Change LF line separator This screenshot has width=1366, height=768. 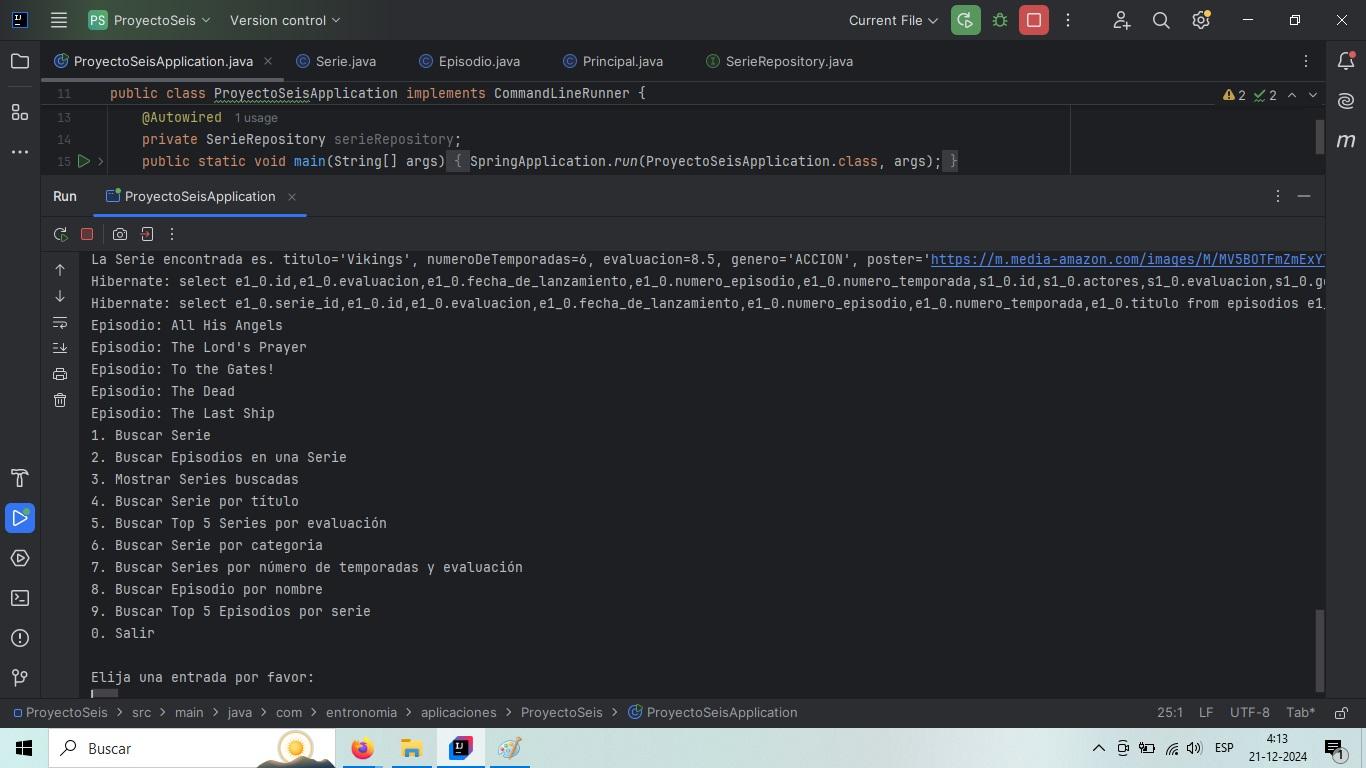tap(1206, 713)
